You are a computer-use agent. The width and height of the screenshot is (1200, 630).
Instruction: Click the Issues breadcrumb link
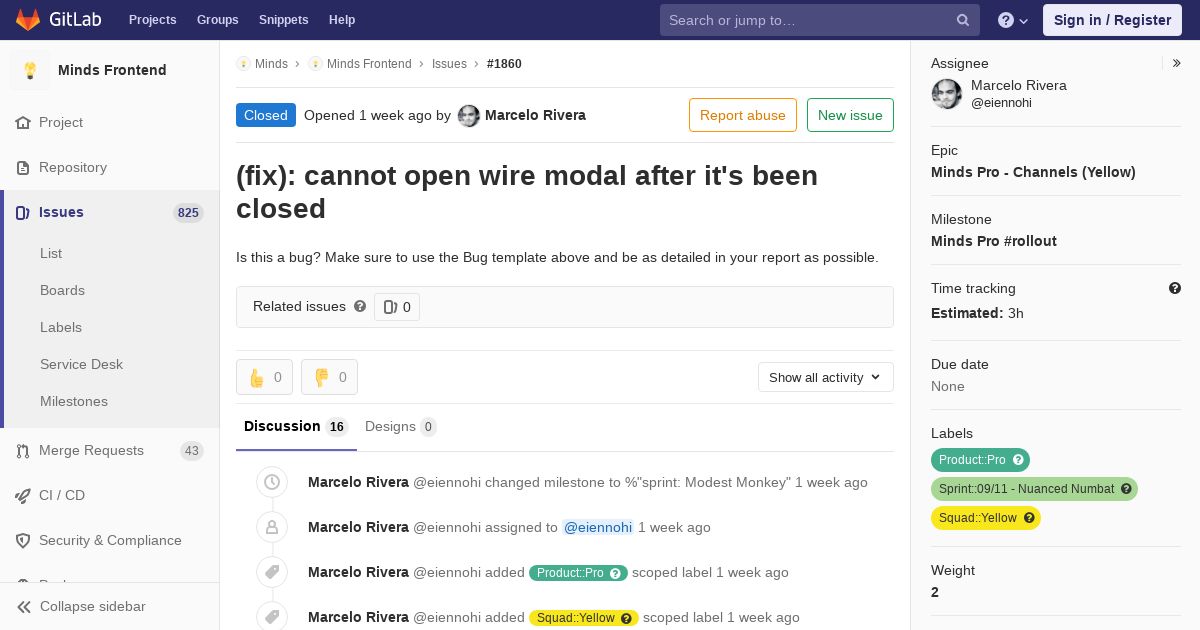(449, 64)
